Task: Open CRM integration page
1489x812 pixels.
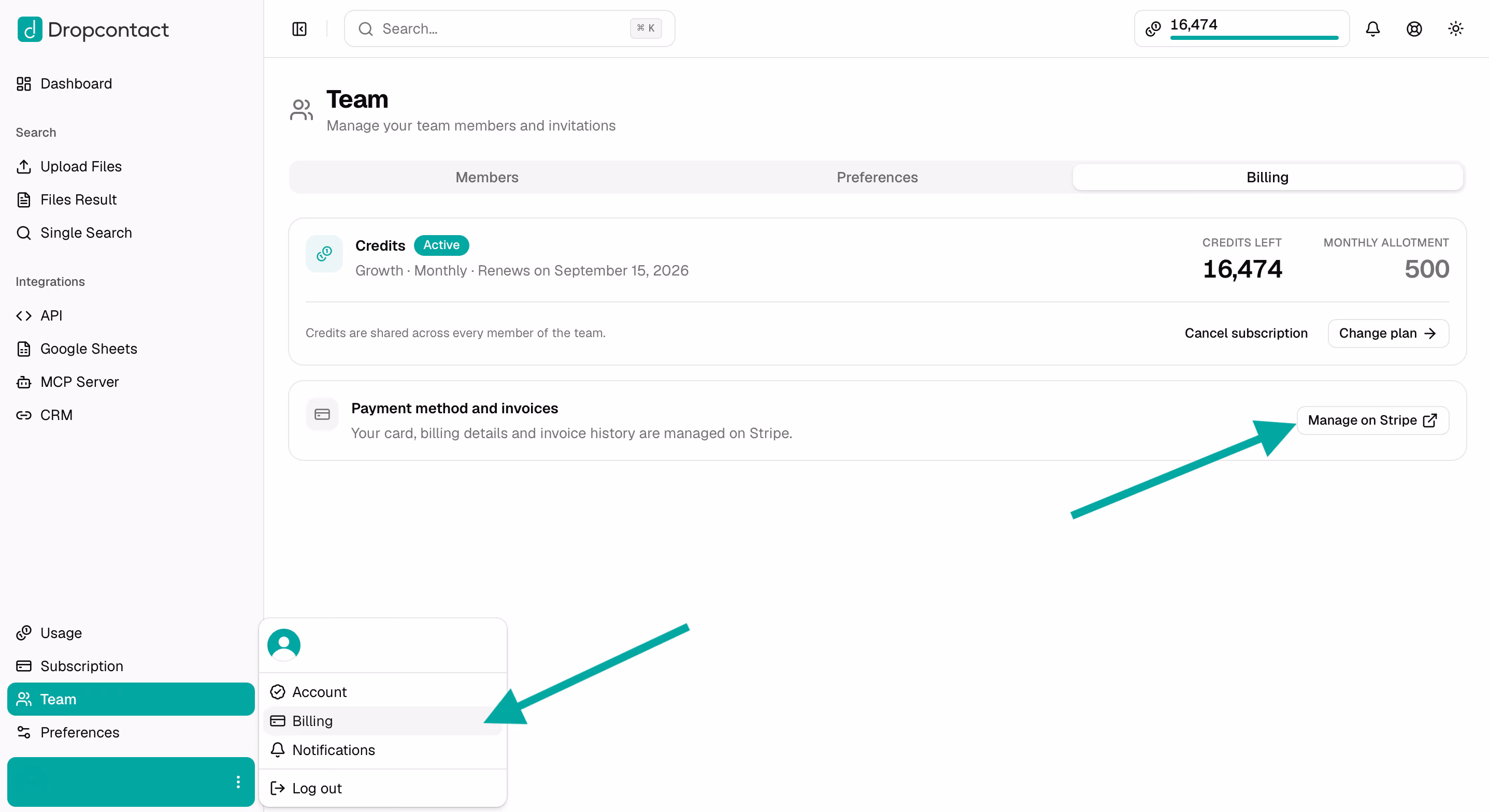Action: point(131,415)
